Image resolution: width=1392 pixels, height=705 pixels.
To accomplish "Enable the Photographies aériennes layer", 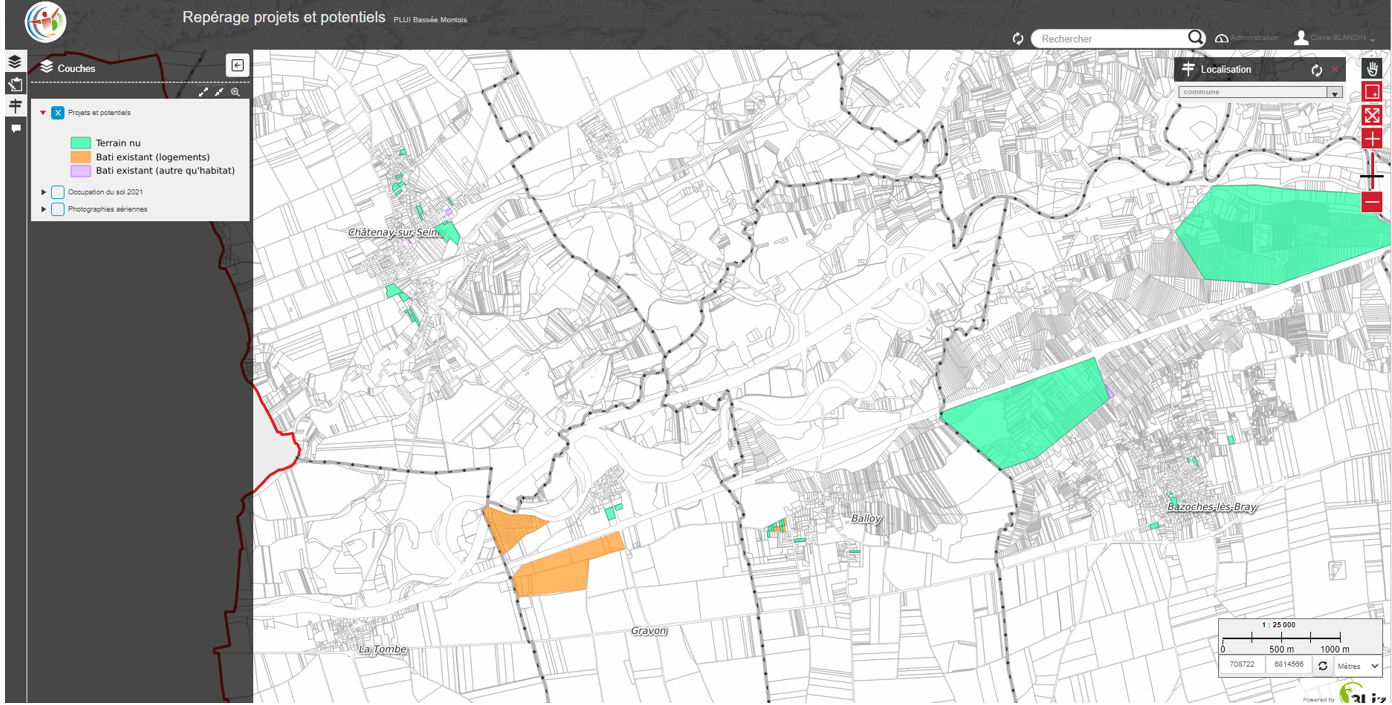I will click(x=58, y=209).
